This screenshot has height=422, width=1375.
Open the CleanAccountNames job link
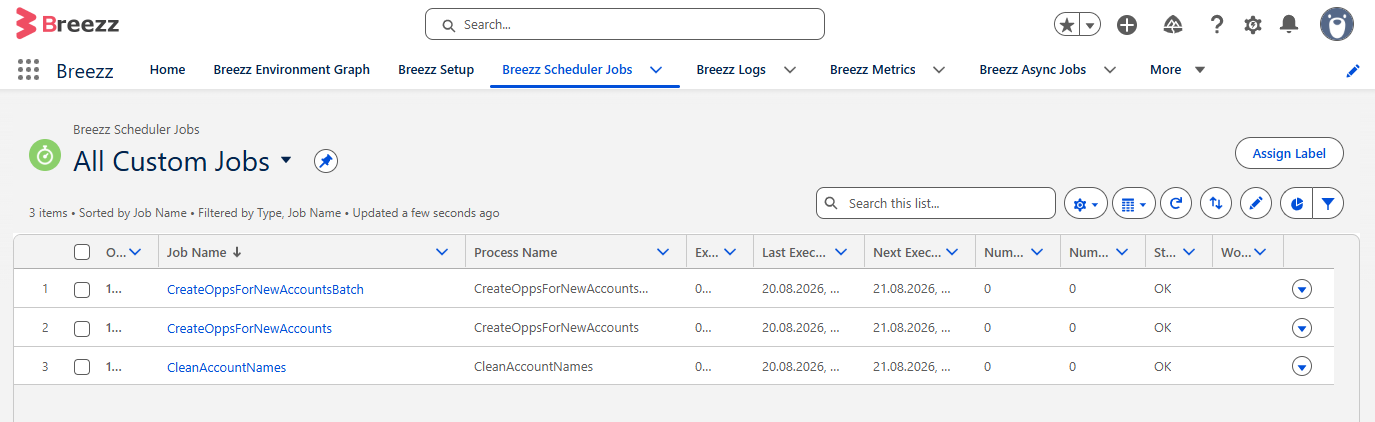click(226, 367)
